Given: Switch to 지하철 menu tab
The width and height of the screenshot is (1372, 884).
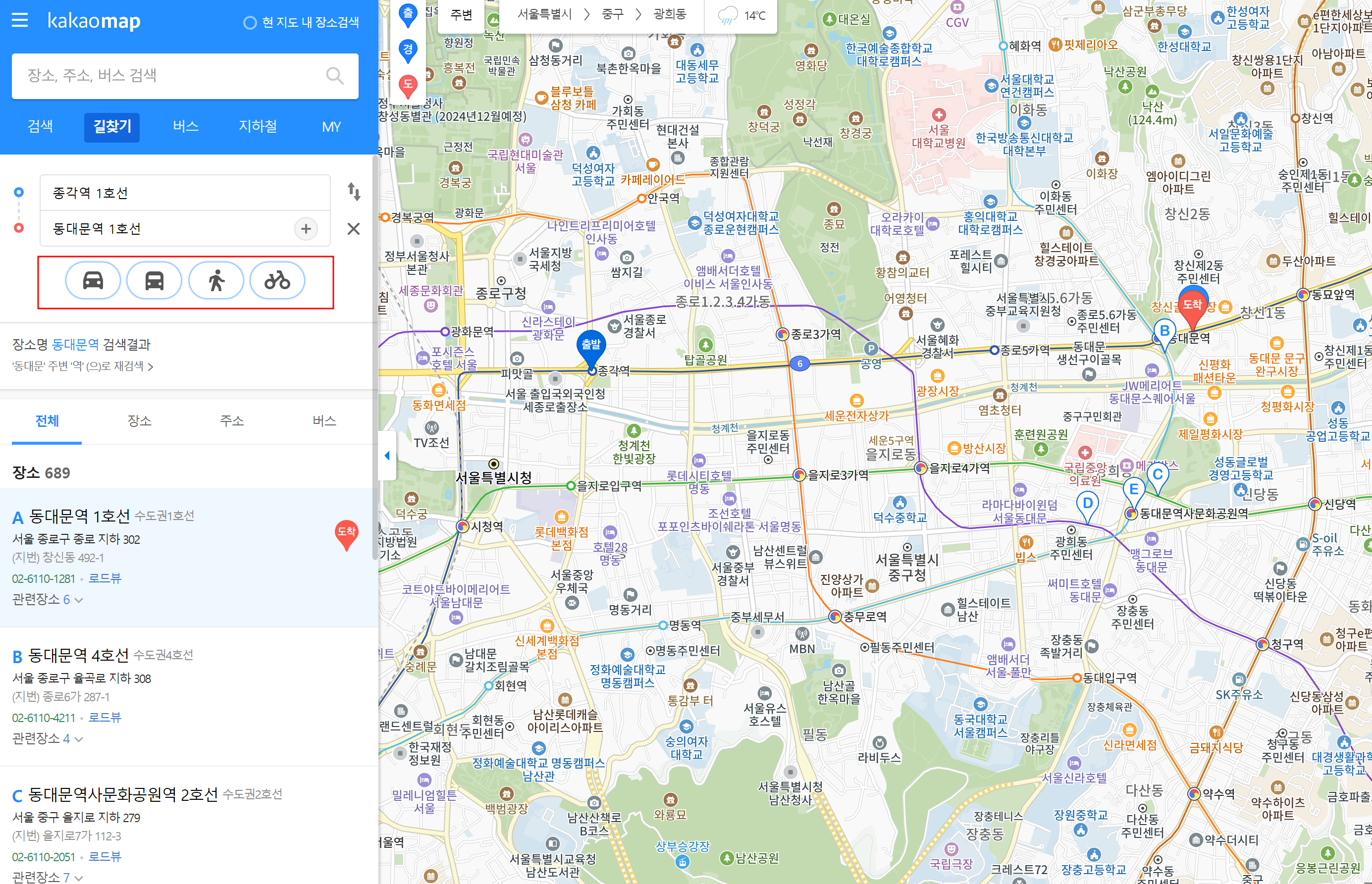Looking at the screenshot, I should 258,126.
